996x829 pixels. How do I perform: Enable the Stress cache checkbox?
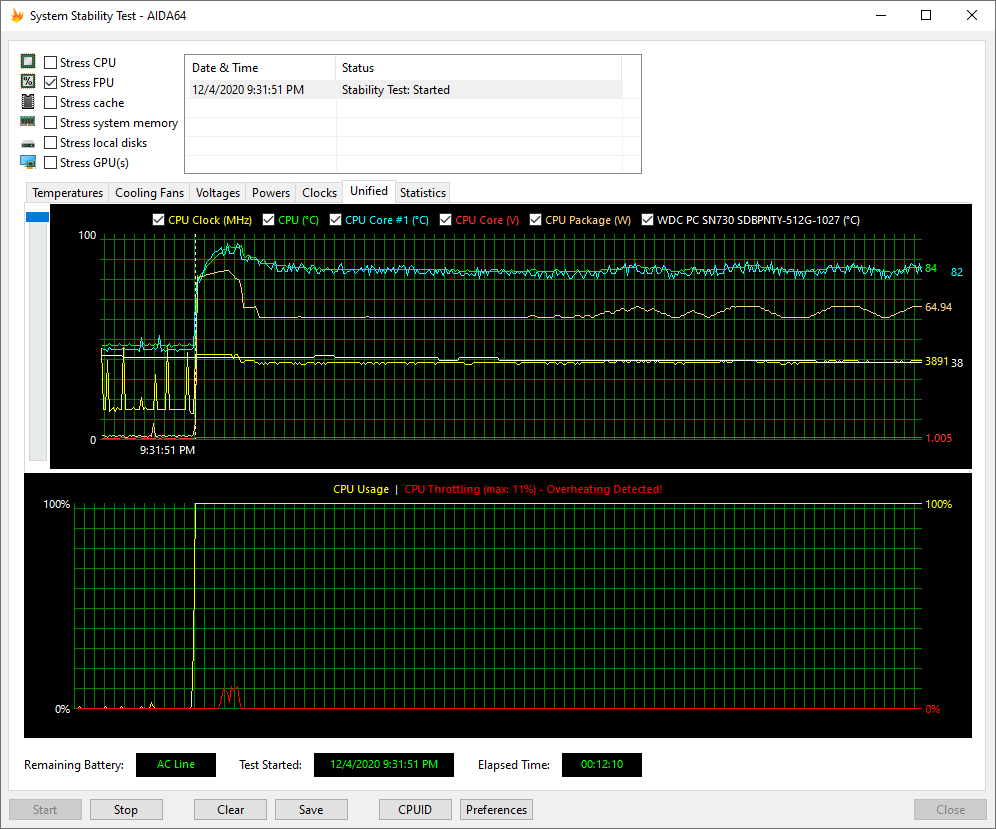coord(50,102)
